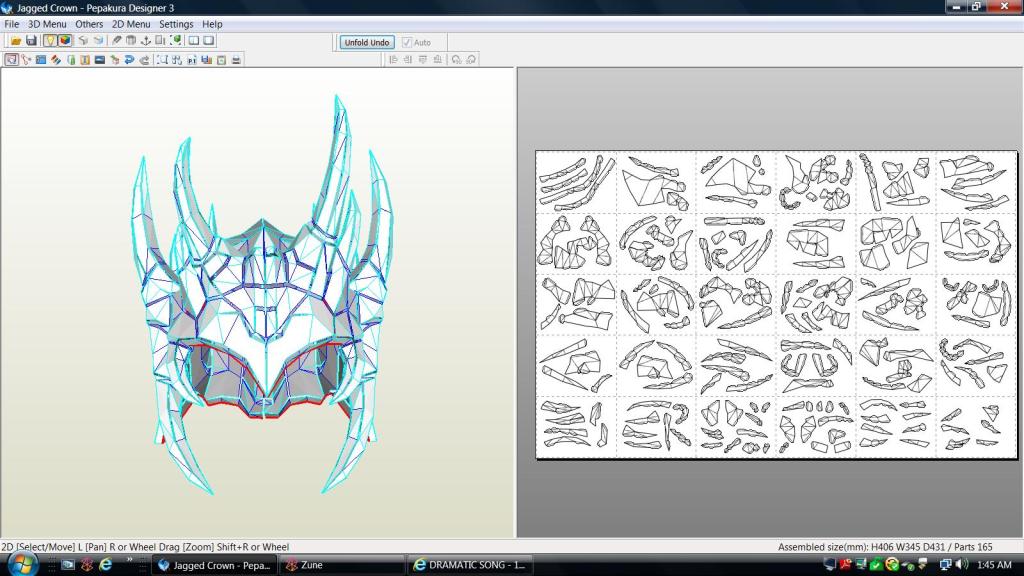Click the red and blue striped icon
Image resolution: width=1024 pixels, height=576 pixels.
pyautogui.click(x=56, y=60)
